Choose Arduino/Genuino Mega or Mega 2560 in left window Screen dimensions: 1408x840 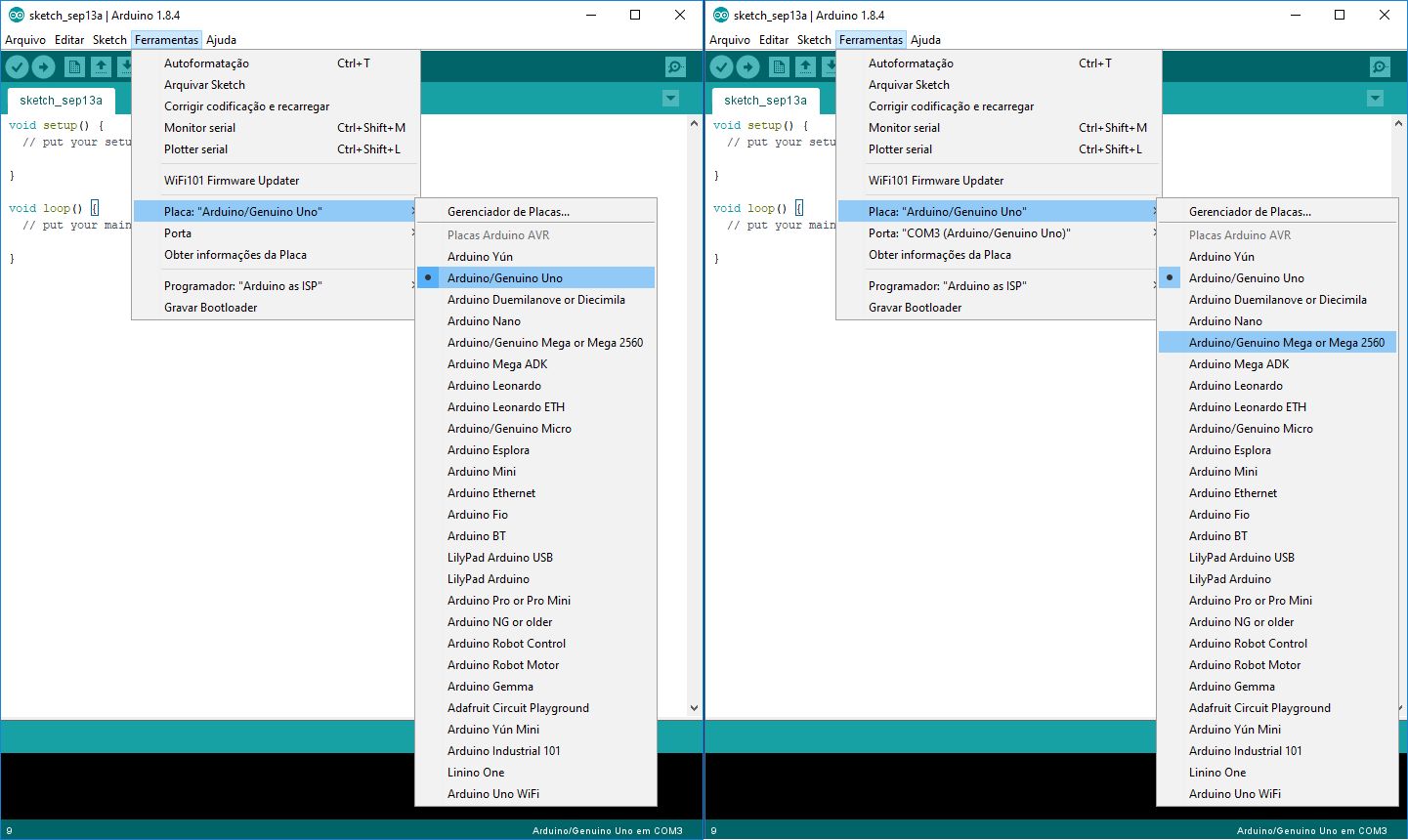click(x=535, y=343)
